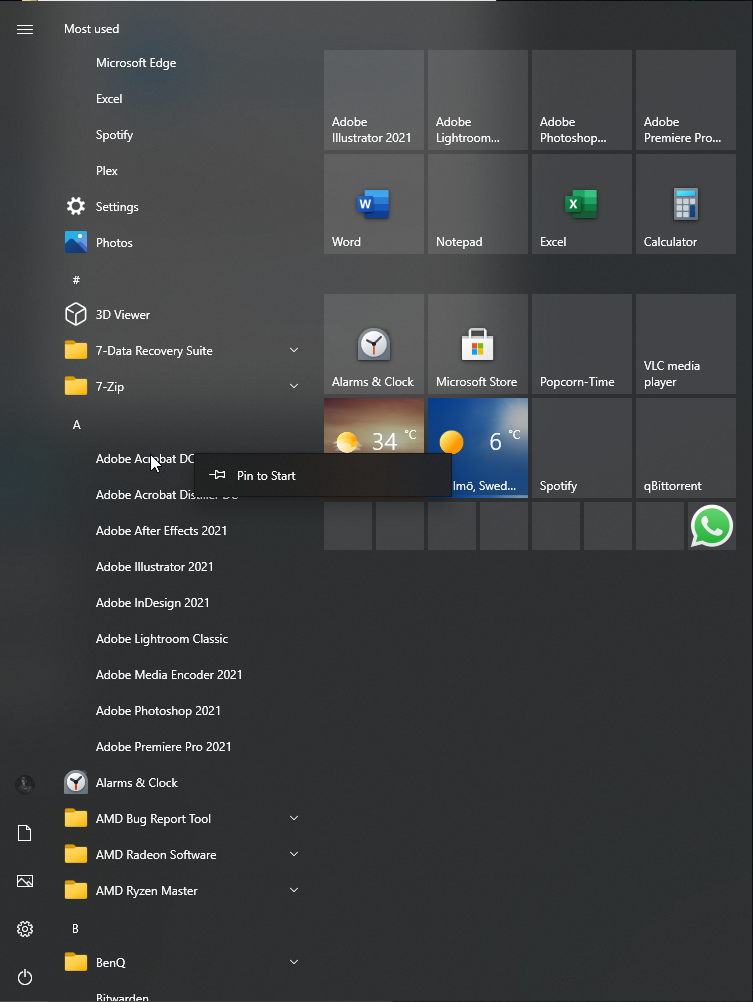Click the WhatsApp tile icon
This screenshot has width=753, height=1002.
tap(711, 526)
